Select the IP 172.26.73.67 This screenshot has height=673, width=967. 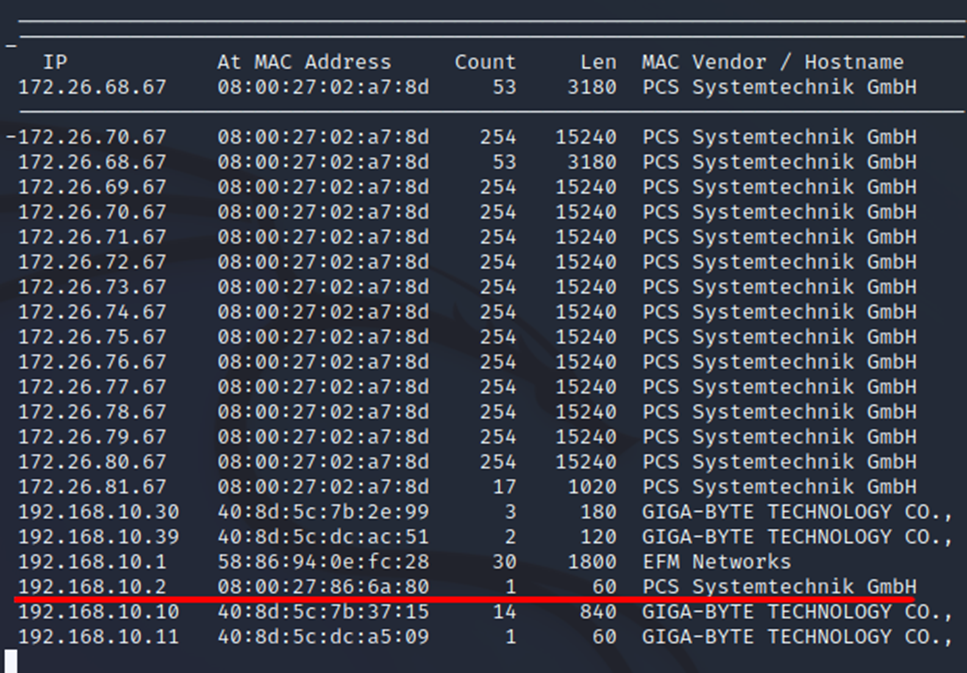coord(93,287)
